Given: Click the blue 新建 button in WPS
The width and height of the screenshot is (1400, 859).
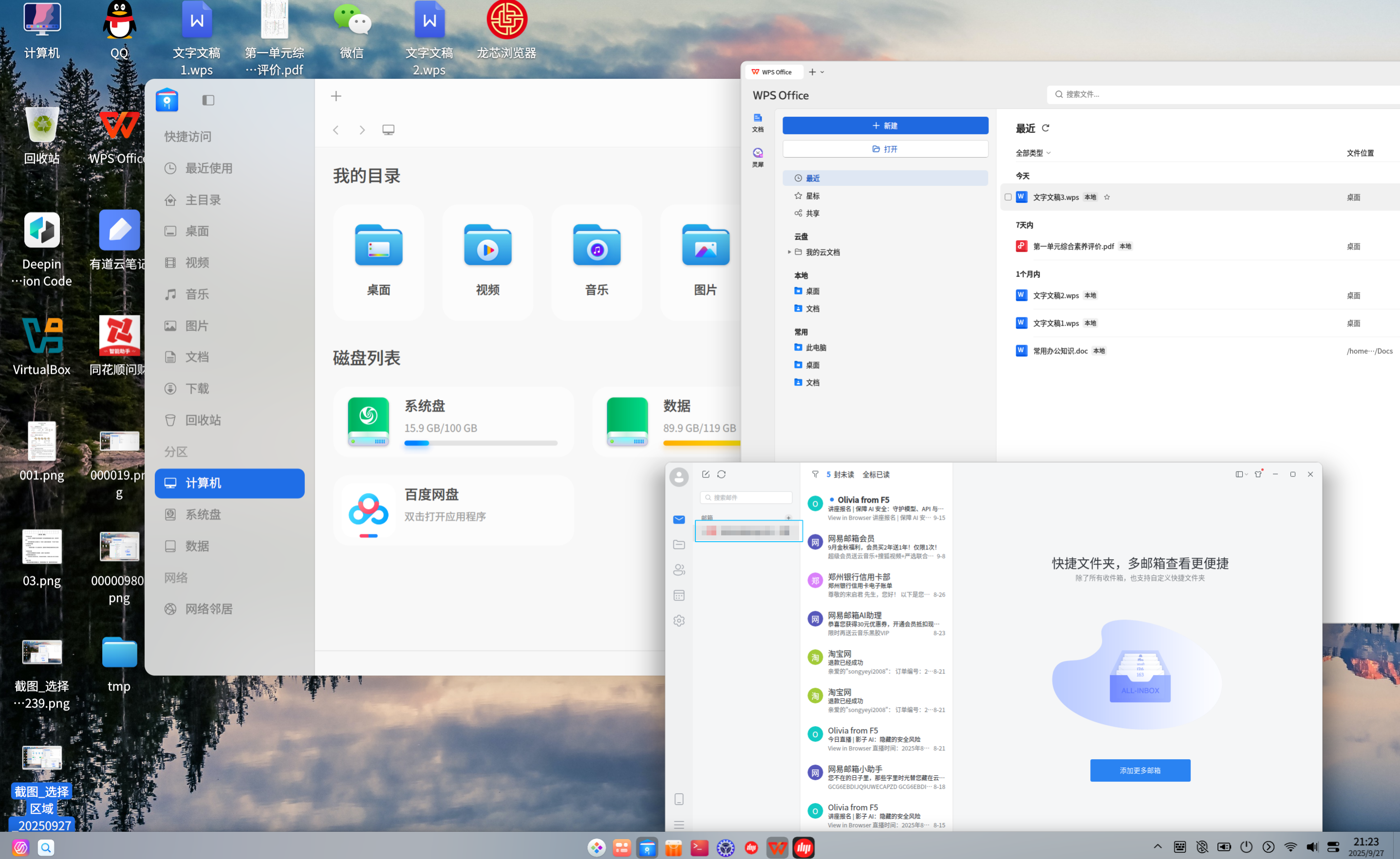Looking at the screenshot, I should coord(885,126).
